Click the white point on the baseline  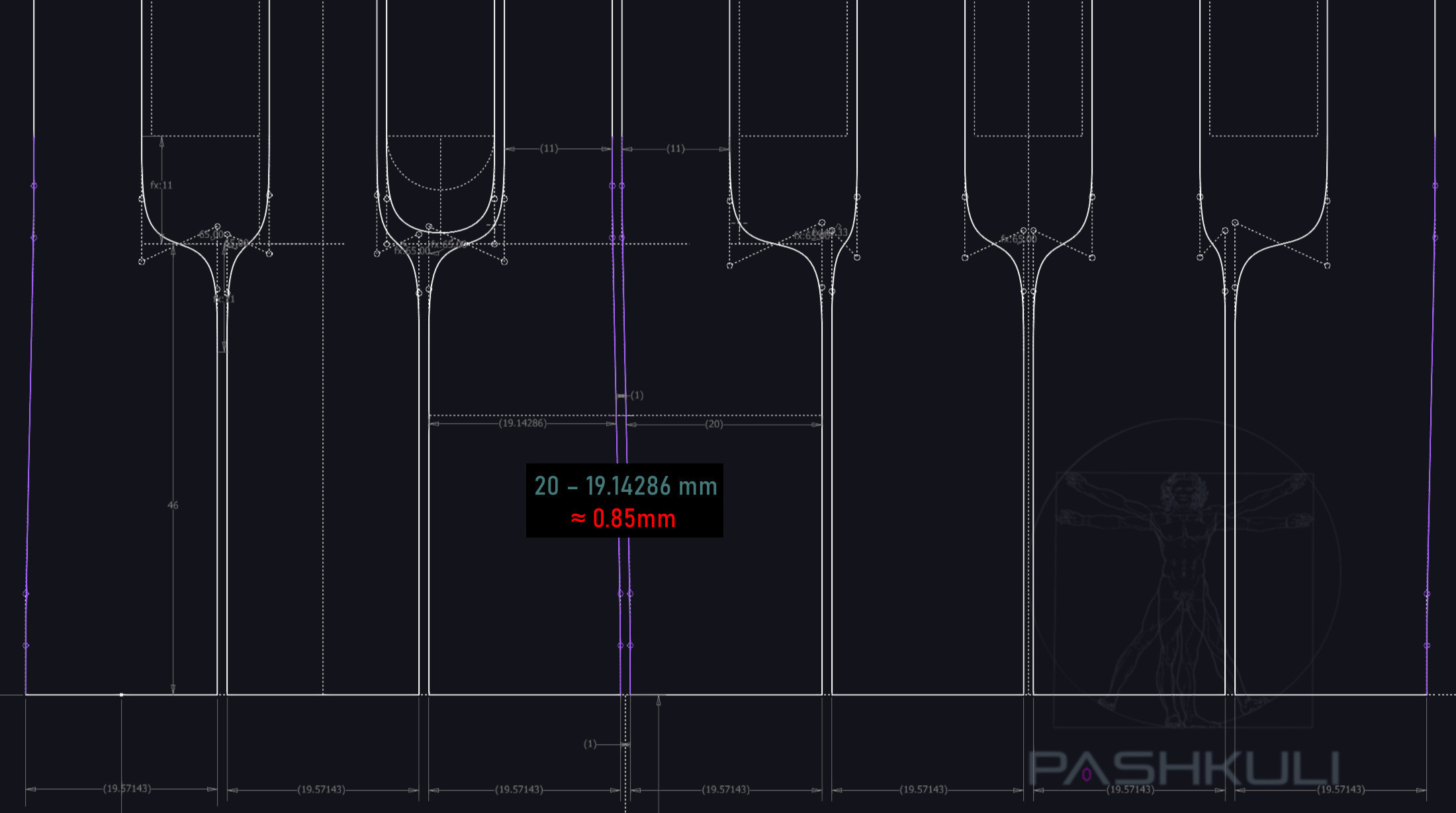pos(121,694)
